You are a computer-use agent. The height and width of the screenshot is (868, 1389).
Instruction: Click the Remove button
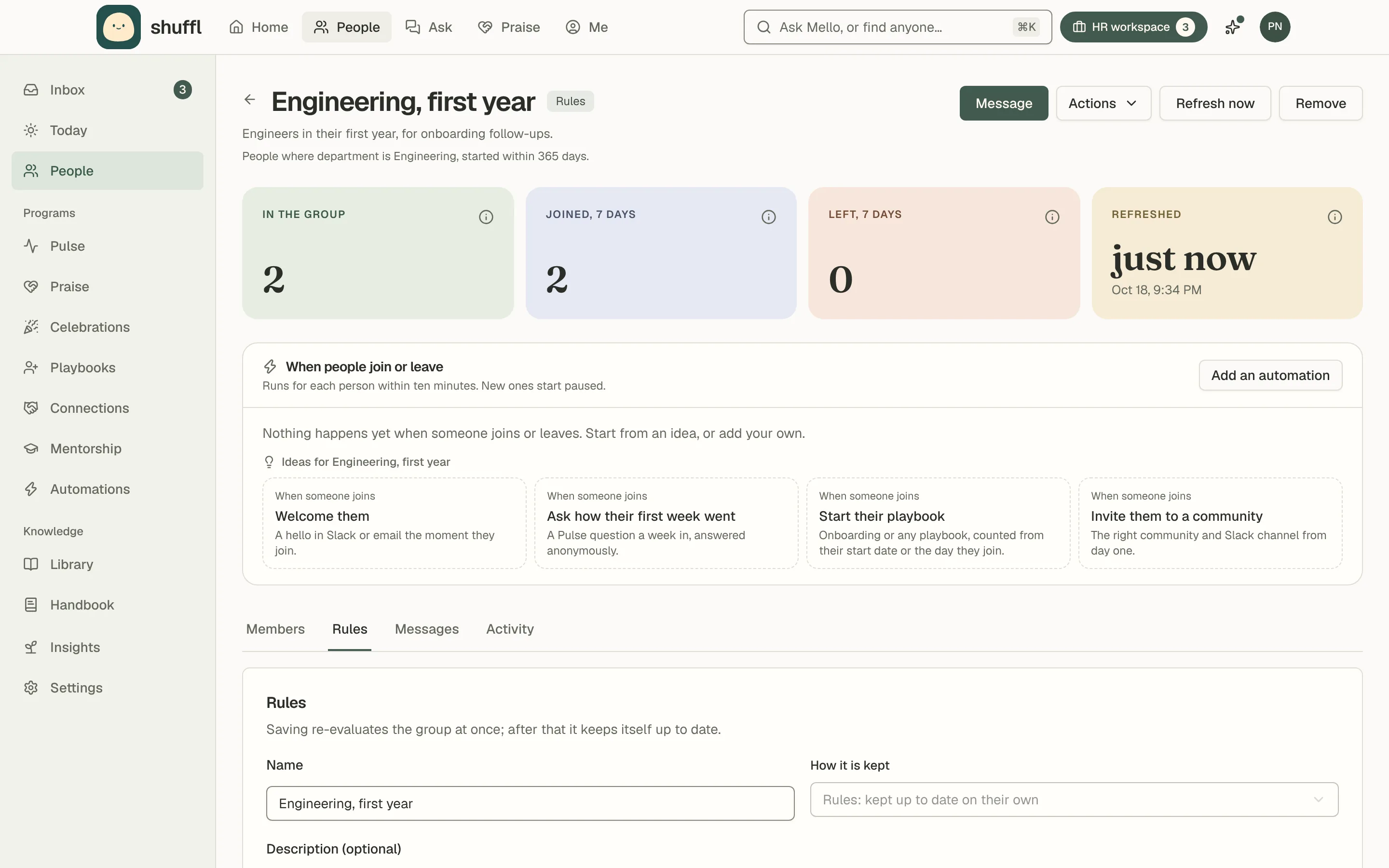point(1321,103)
